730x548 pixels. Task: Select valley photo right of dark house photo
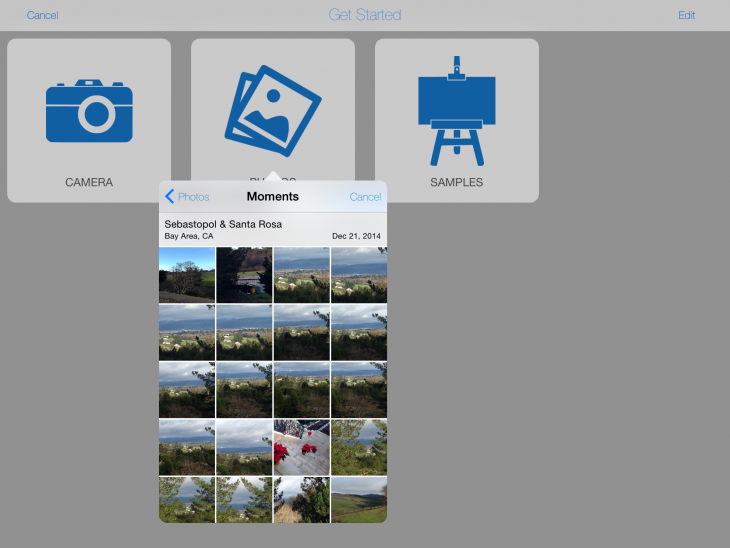[301, 275]
